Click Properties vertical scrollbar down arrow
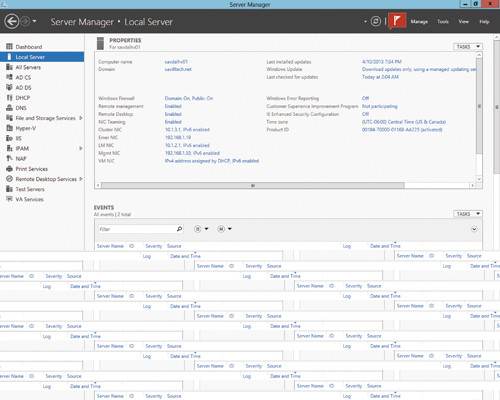 click(479, 179)
